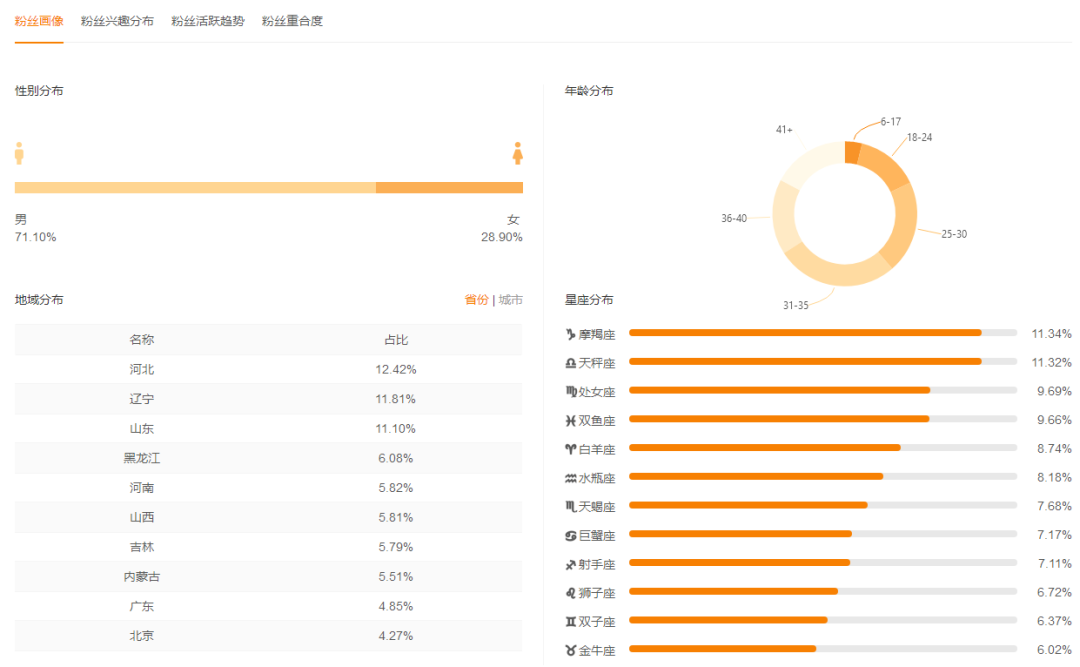This screenshot has width=1080, height=667.
Task: Click the Capricorn 摩羯座 zodiac icon
Action: (570, 334)
